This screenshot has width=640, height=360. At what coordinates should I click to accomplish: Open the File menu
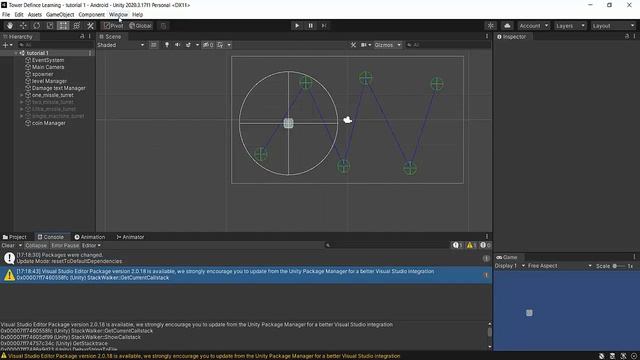click(6, 14)
